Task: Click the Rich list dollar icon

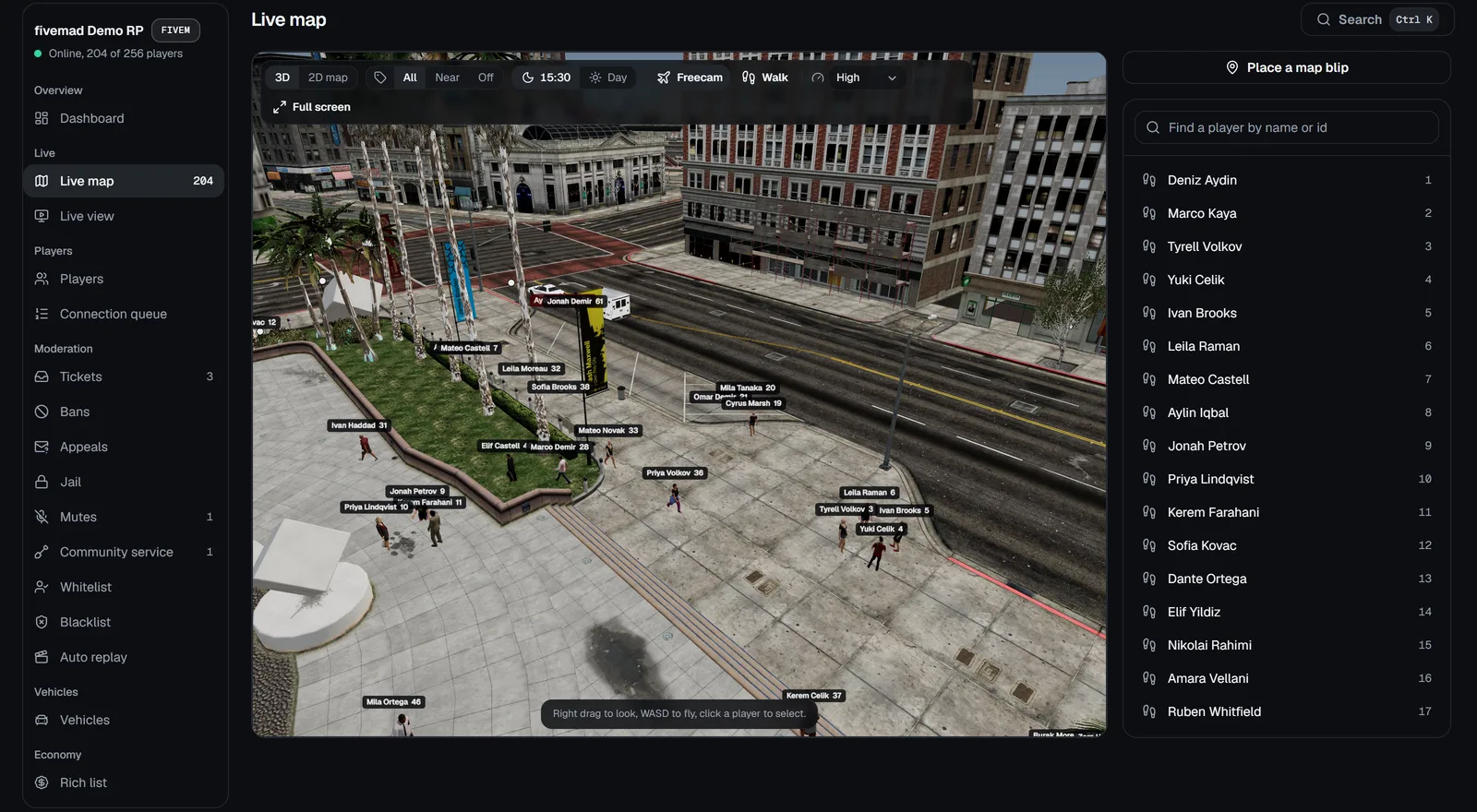Action: pyautogui.click(x=42, y=782)
